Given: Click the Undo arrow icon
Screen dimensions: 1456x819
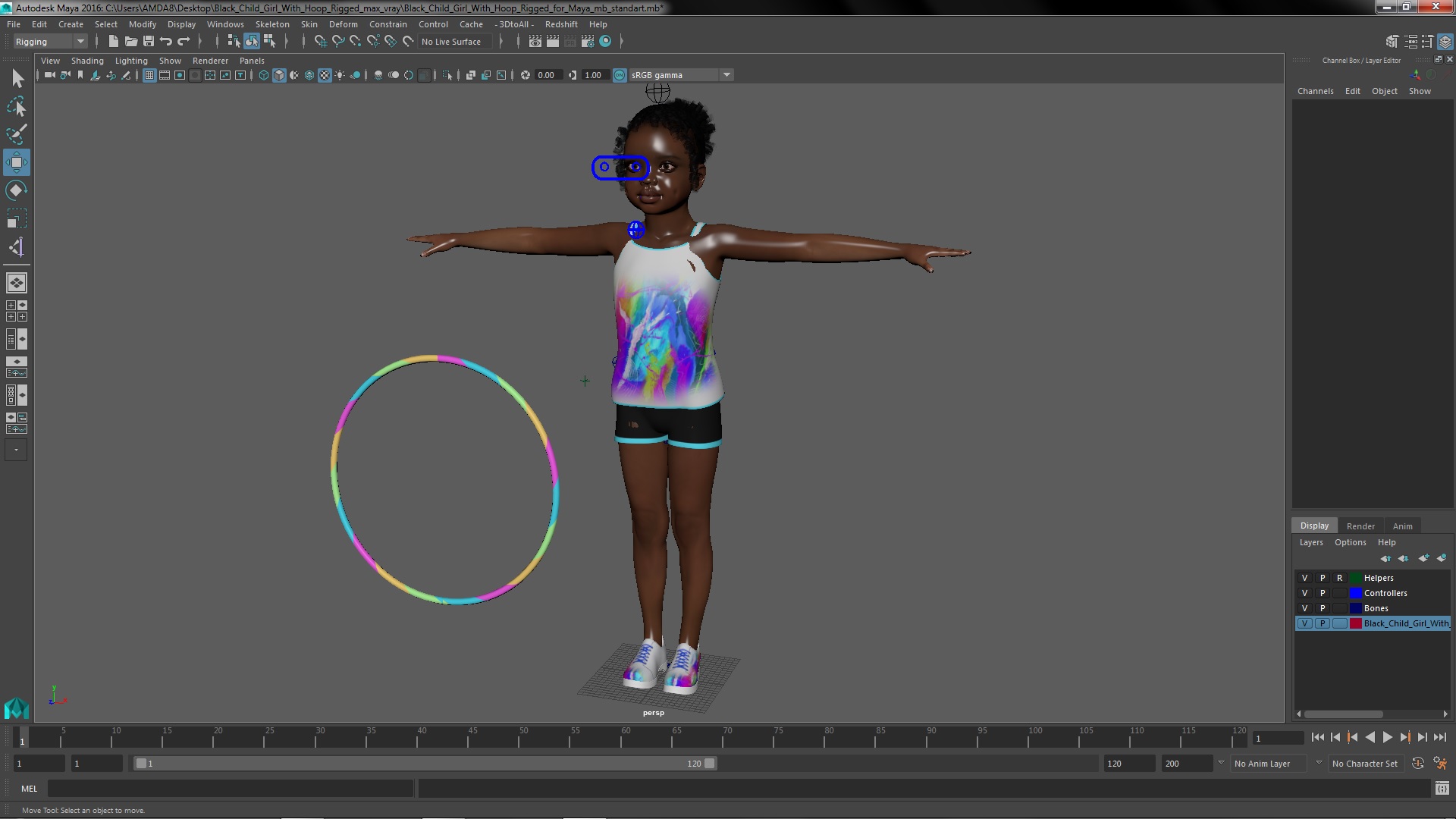Looking at the screenshot, I should click(x=166, y=42).
